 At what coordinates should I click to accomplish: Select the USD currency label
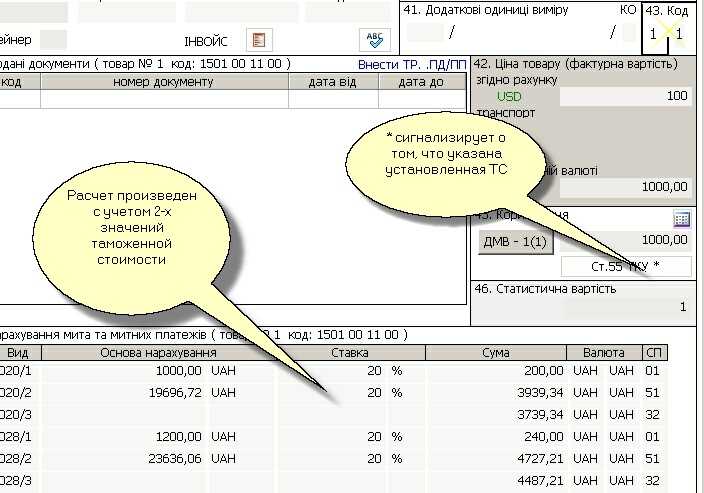tap(509, 96)
